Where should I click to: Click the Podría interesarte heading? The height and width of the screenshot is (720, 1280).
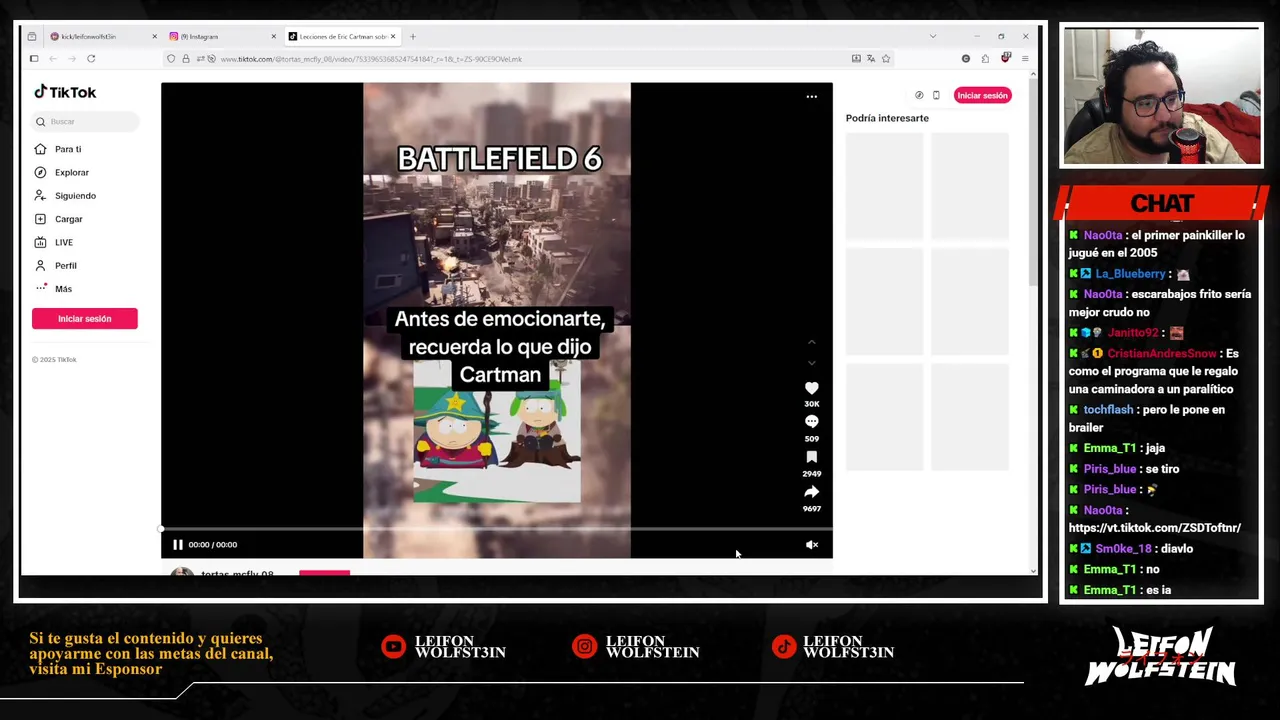click(887, 118)
